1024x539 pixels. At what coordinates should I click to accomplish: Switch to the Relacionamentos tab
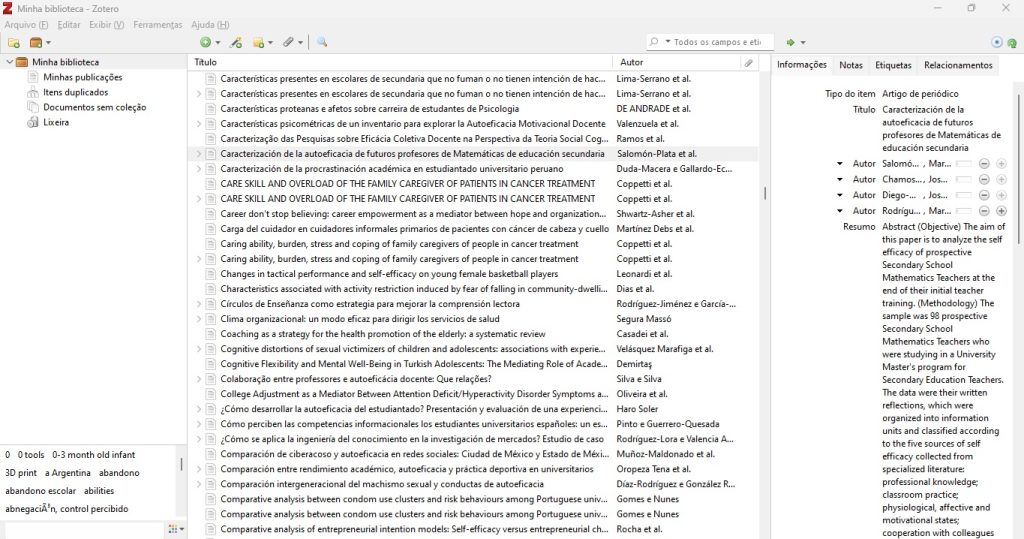point(958,65)
